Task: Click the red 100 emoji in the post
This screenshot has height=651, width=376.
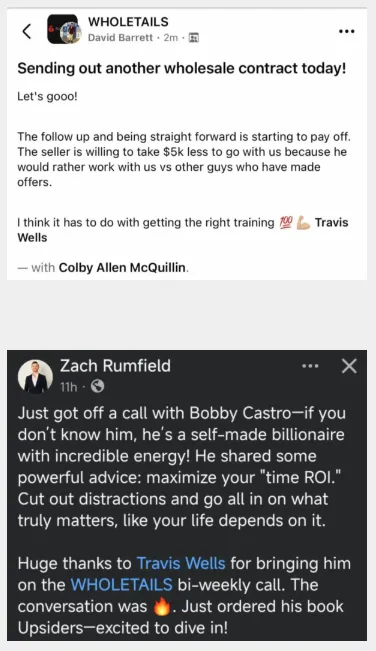Action: pos(286,223)
